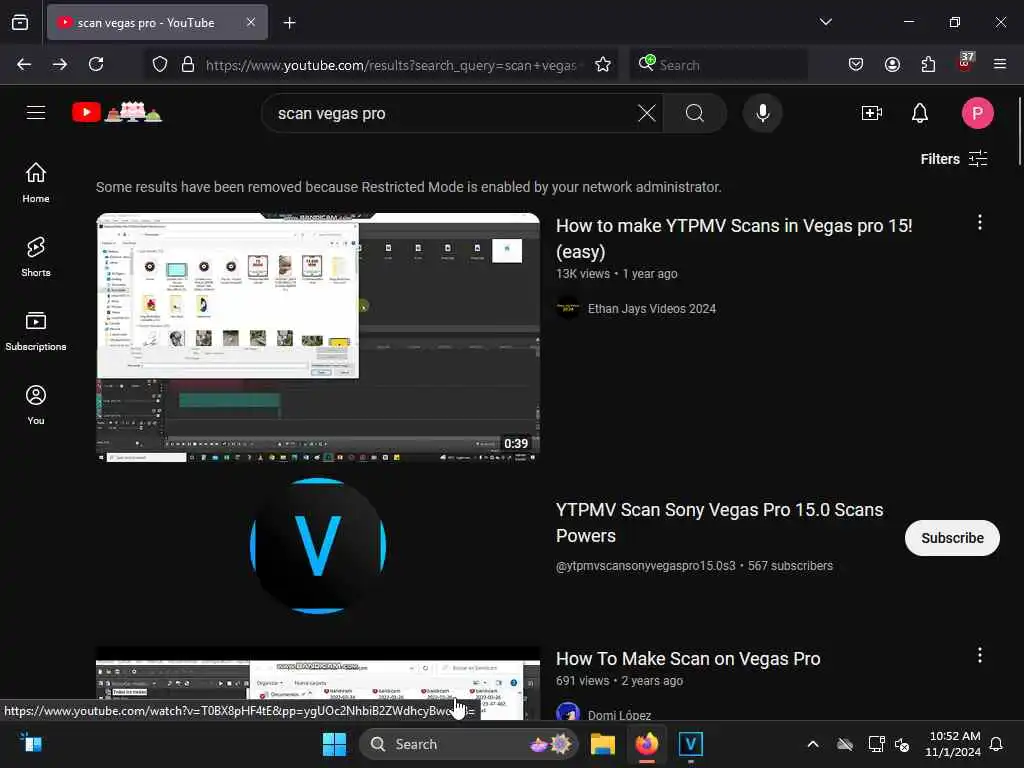The height and width of the screenshot is (768, 1024).
Task: Open Shorts in sidebar
Action: point(36,257)
